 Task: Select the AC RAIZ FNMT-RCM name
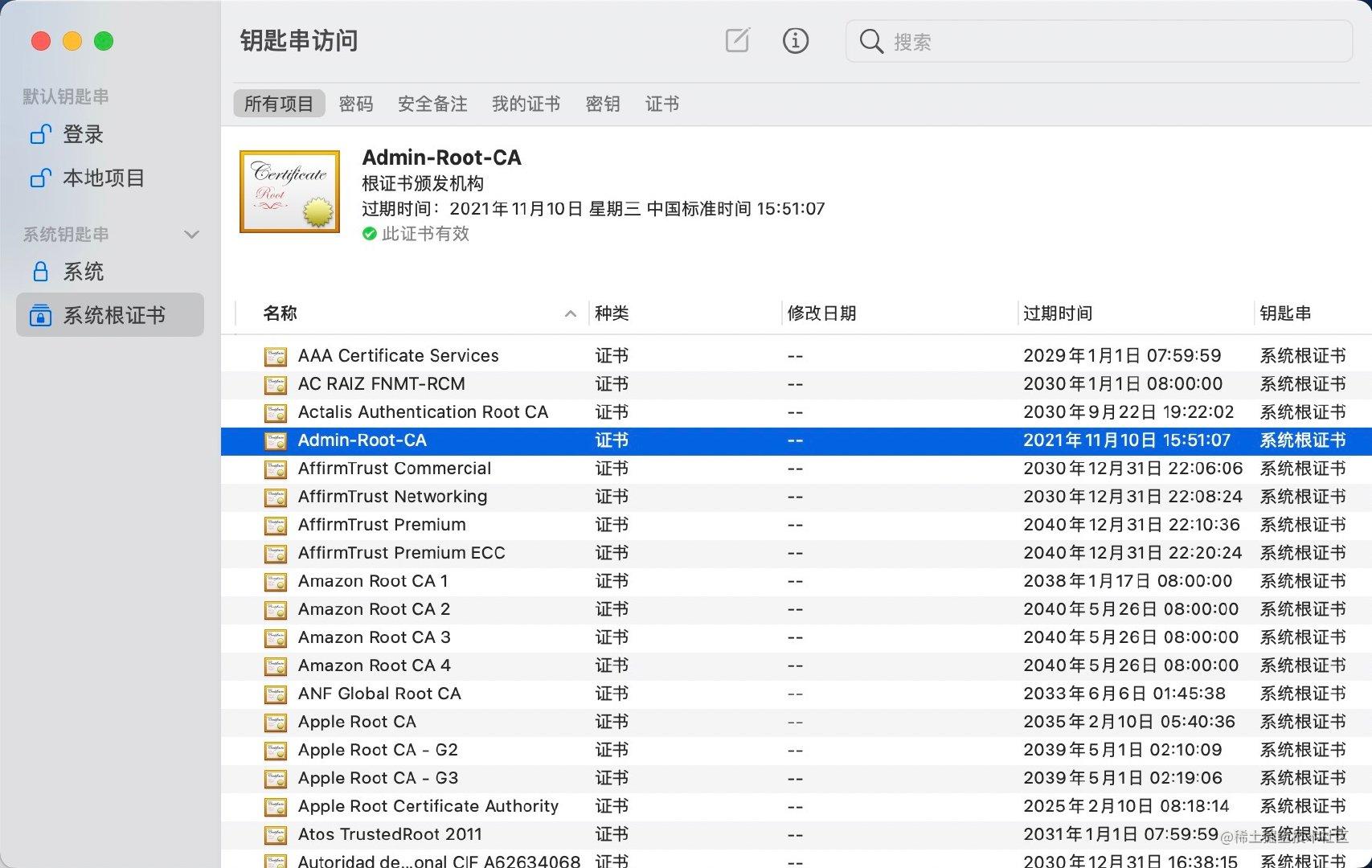tap(382, 384)
